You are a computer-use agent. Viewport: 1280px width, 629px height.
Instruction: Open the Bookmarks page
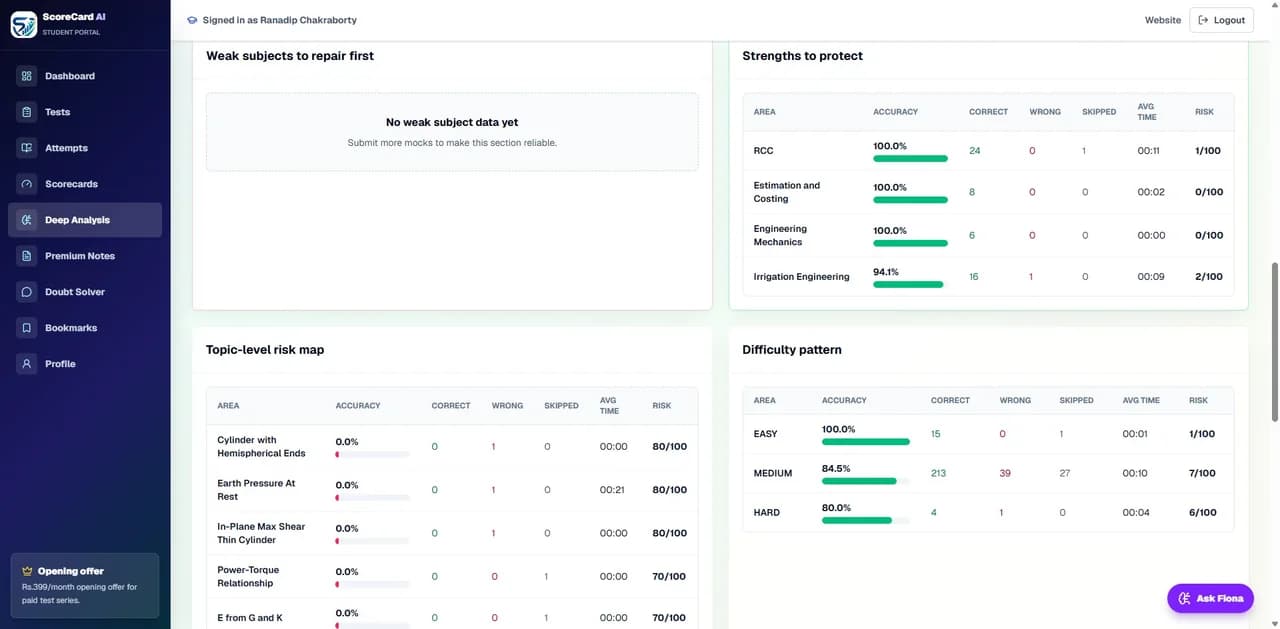pos(85,328)
